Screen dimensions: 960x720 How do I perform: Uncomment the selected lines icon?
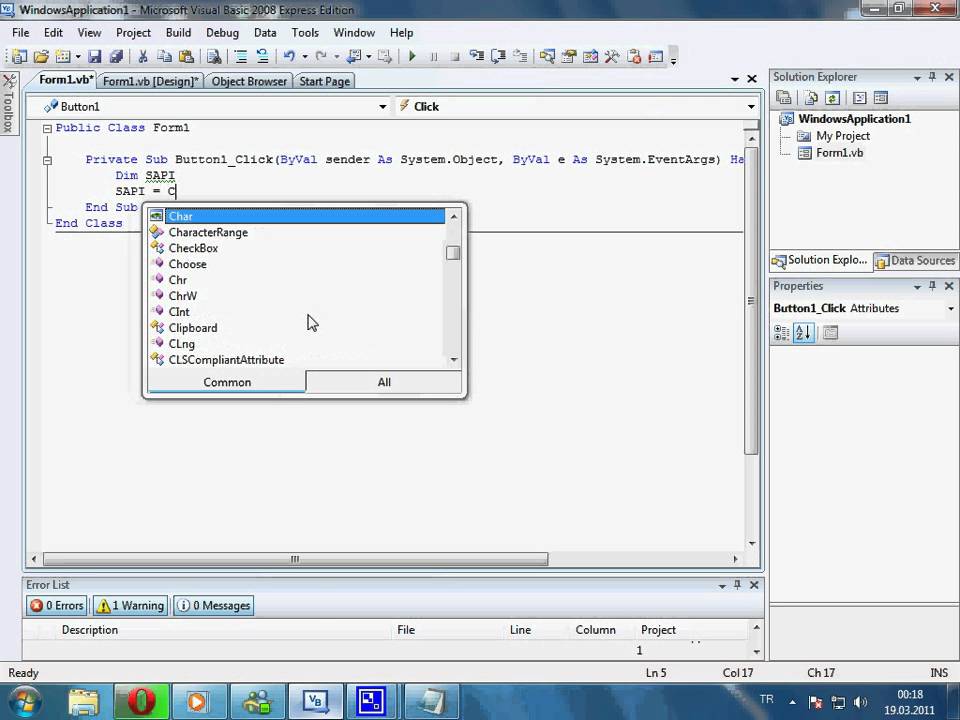click(x=262, y=57)
